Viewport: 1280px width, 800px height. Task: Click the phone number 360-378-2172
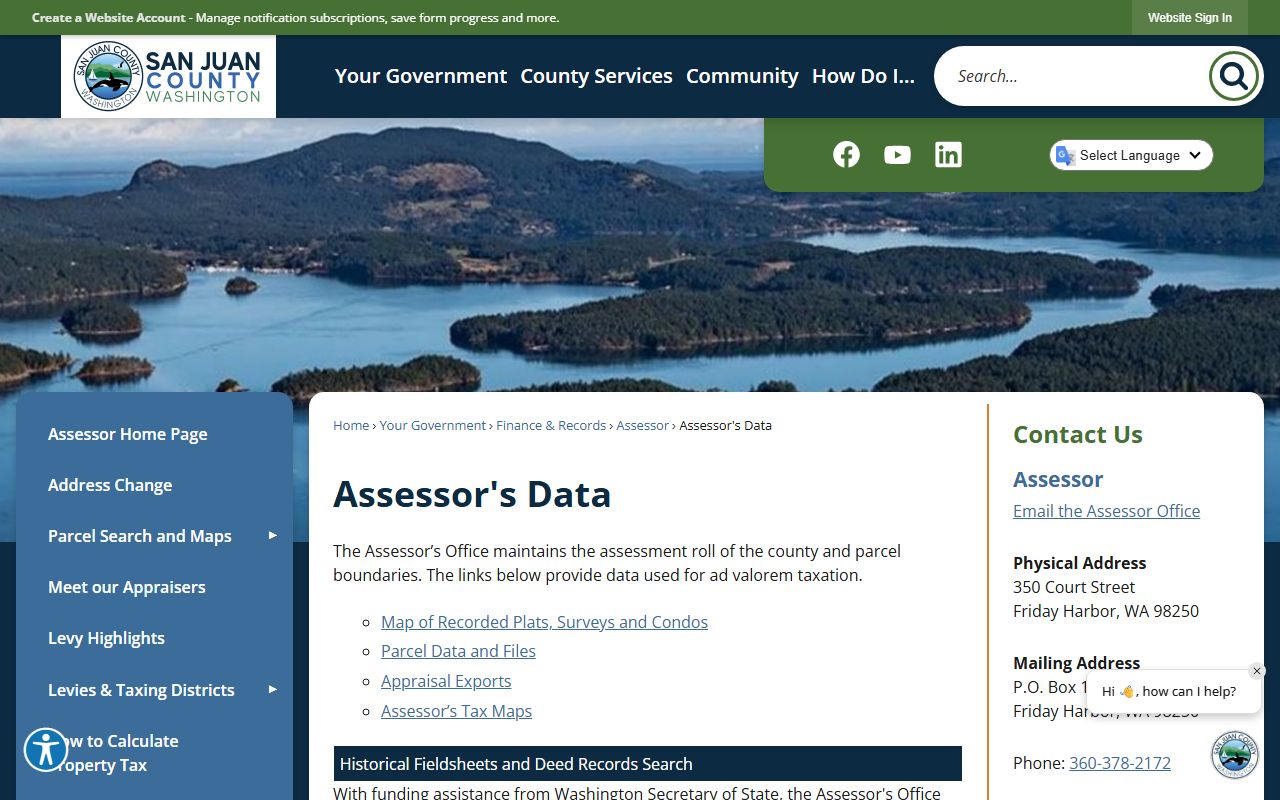click(1120, 763)
